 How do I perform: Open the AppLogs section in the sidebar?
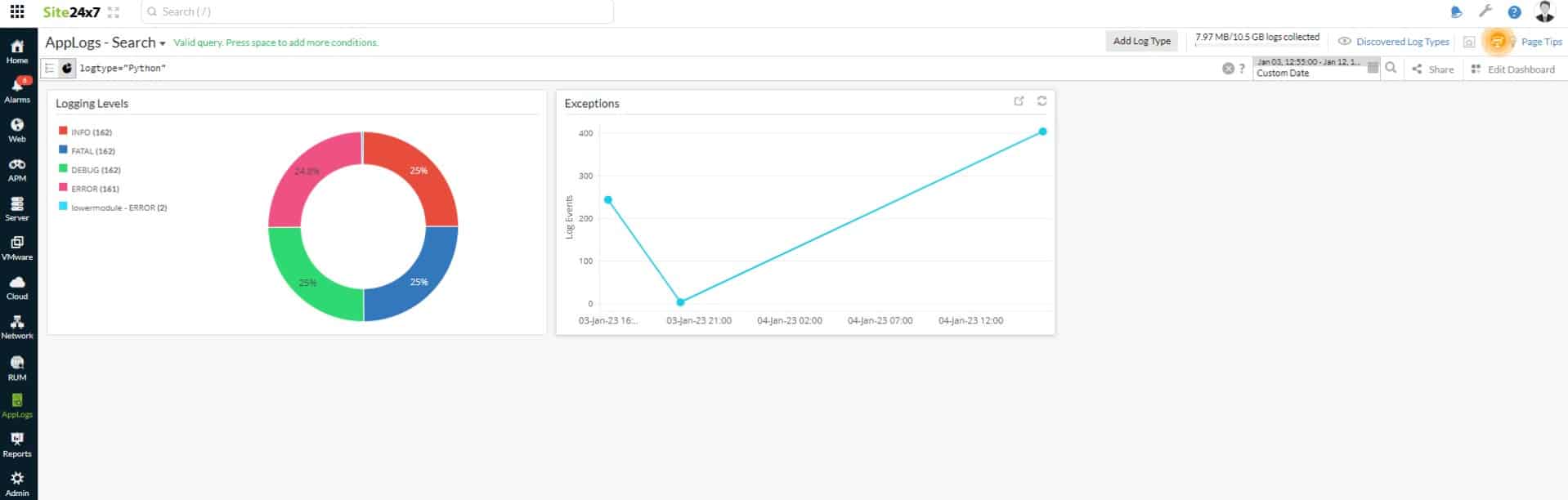coord(17,404)
